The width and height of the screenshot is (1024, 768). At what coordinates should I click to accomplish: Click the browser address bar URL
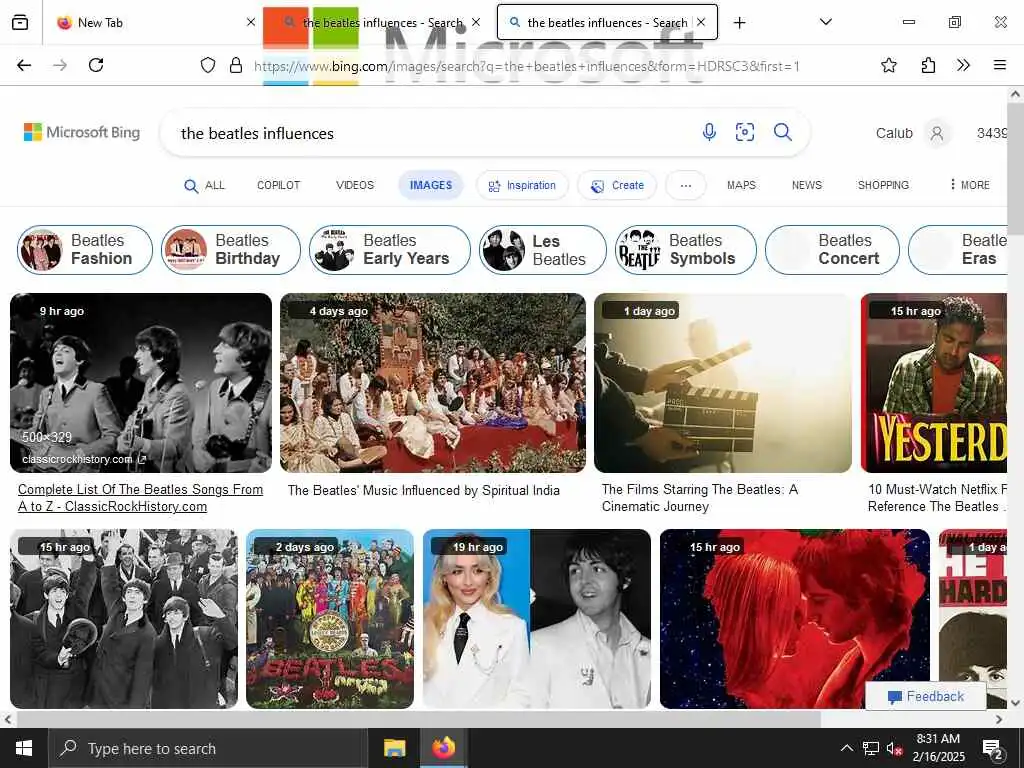[526, 66]
